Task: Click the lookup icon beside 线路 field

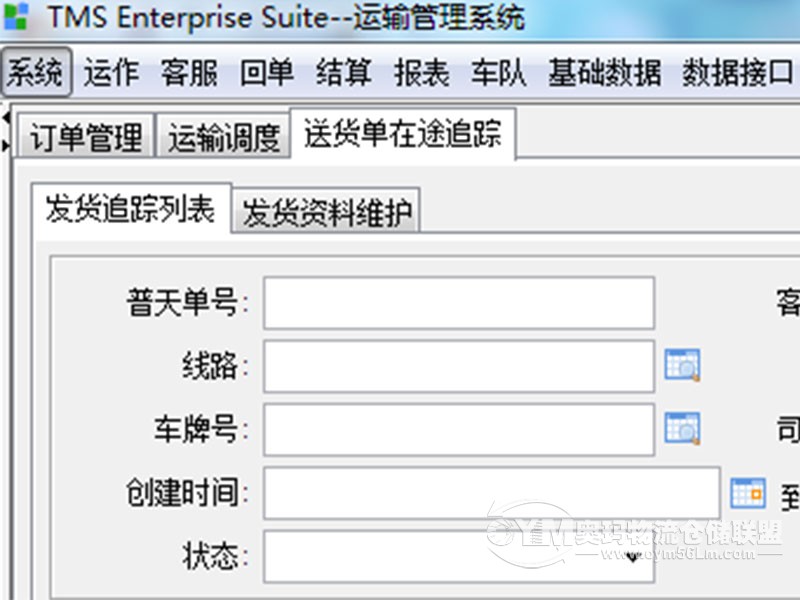Action: 682,365
